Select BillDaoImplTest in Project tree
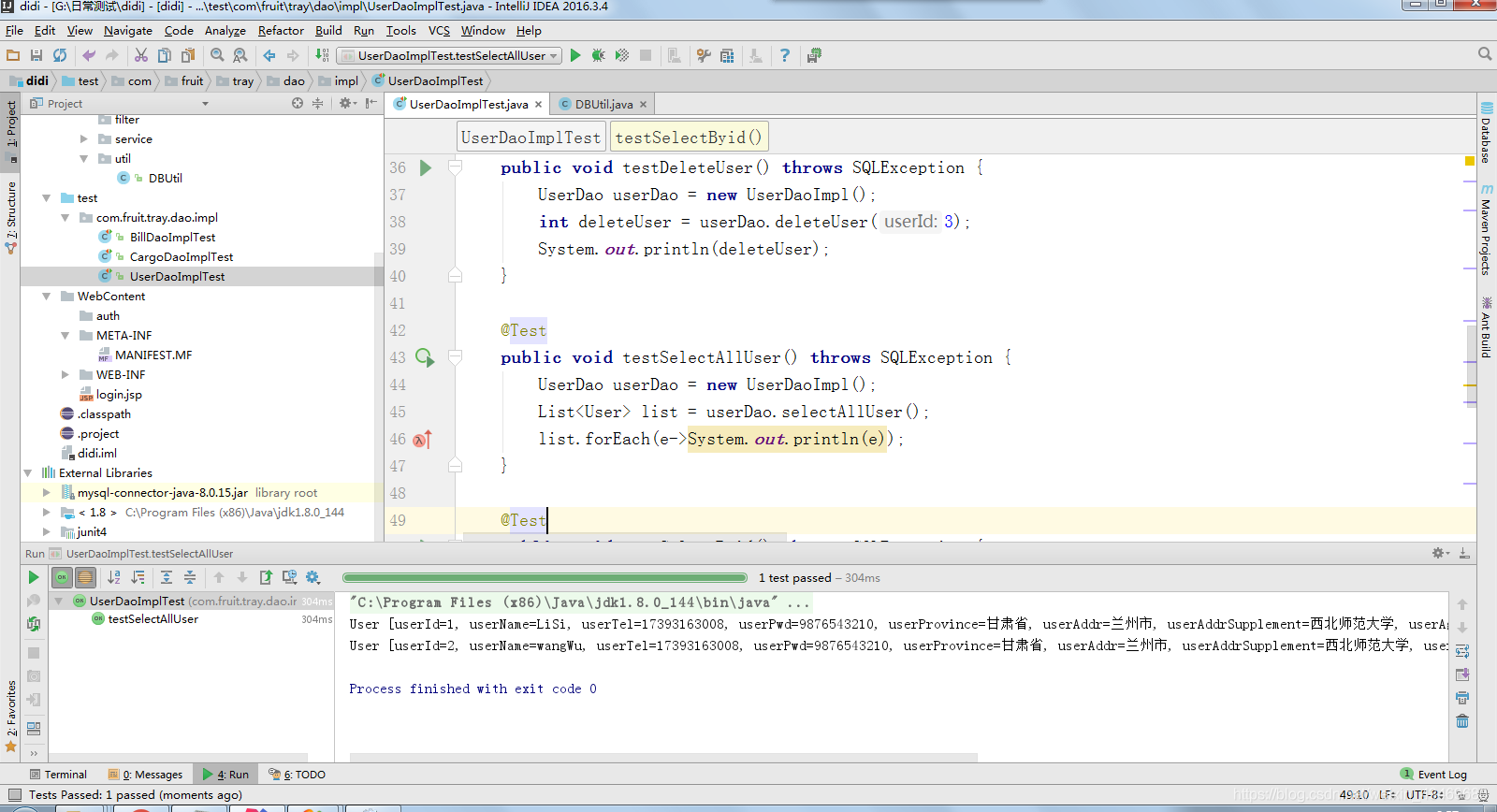The height and width of the screenshot is (812, 1497). pos(172,237)
